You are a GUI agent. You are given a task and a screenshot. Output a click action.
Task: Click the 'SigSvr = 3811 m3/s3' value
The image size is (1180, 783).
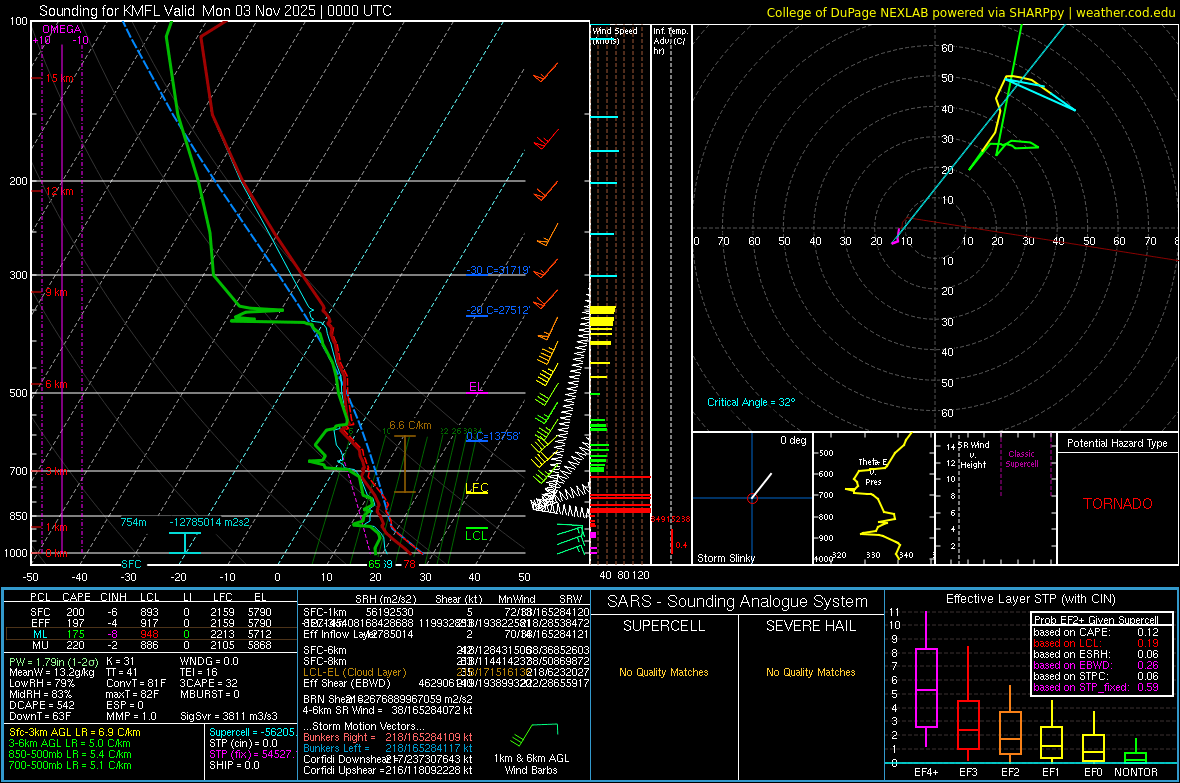[x=229, y=716]
